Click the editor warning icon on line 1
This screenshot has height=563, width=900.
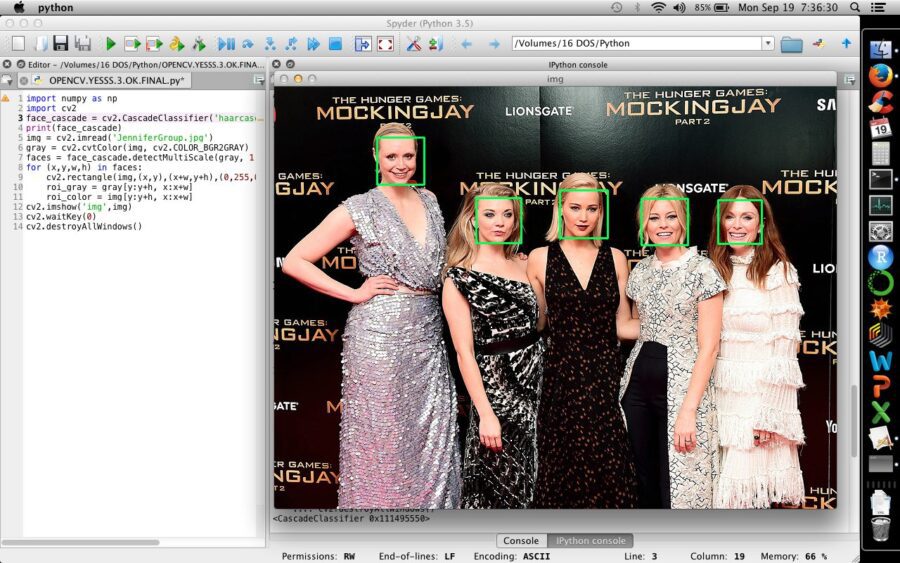tap(5, 98)
